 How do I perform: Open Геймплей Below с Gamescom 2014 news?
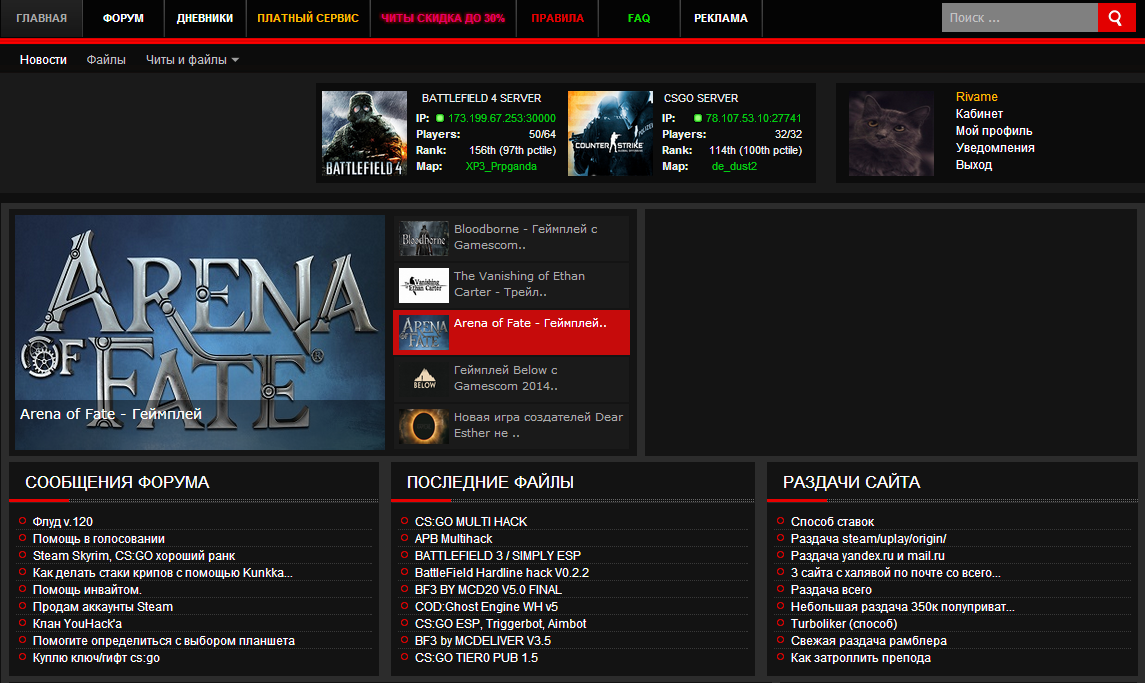click(505, 378)
